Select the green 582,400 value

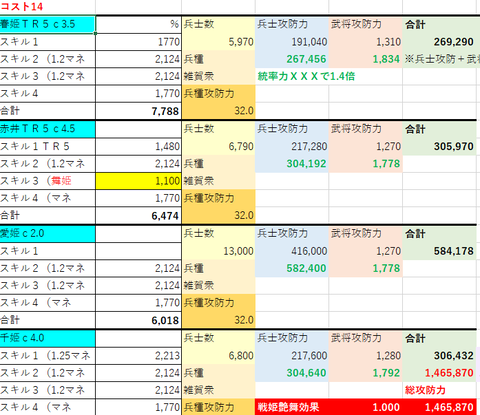pos(292,268)
